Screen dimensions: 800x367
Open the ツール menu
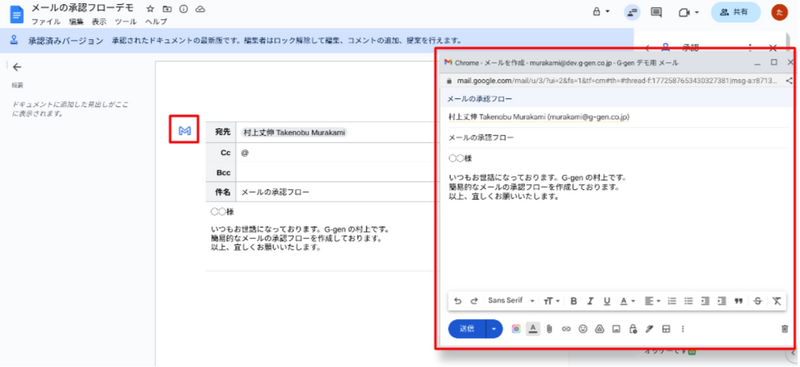click(126, 22)
